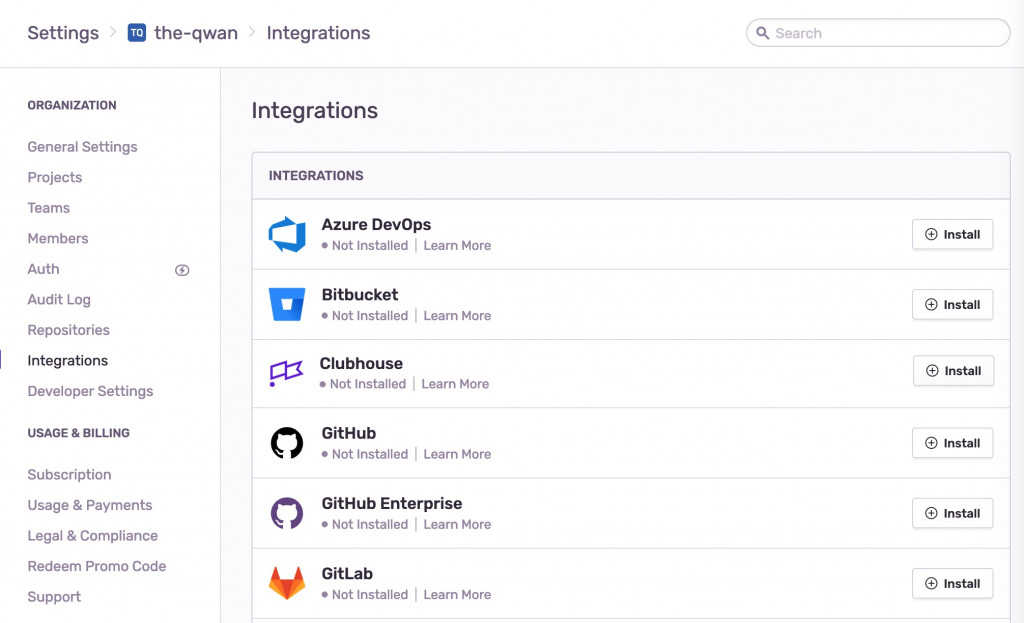Click the lightning bolt icon beside Auth
1024x623 pixels.
coord(182,270)
